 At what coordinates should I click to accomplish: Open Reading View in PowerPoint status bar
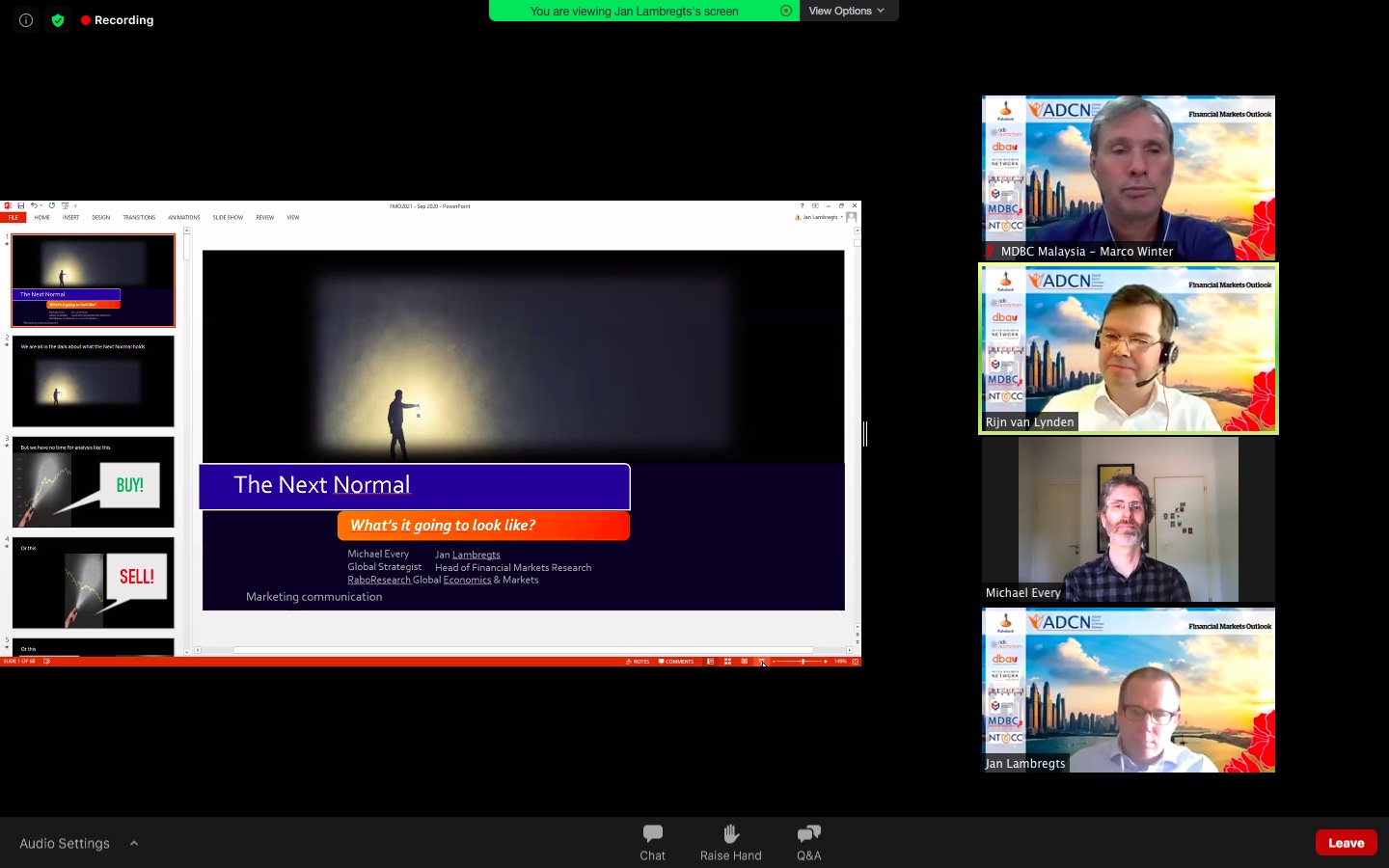point(744,662)
